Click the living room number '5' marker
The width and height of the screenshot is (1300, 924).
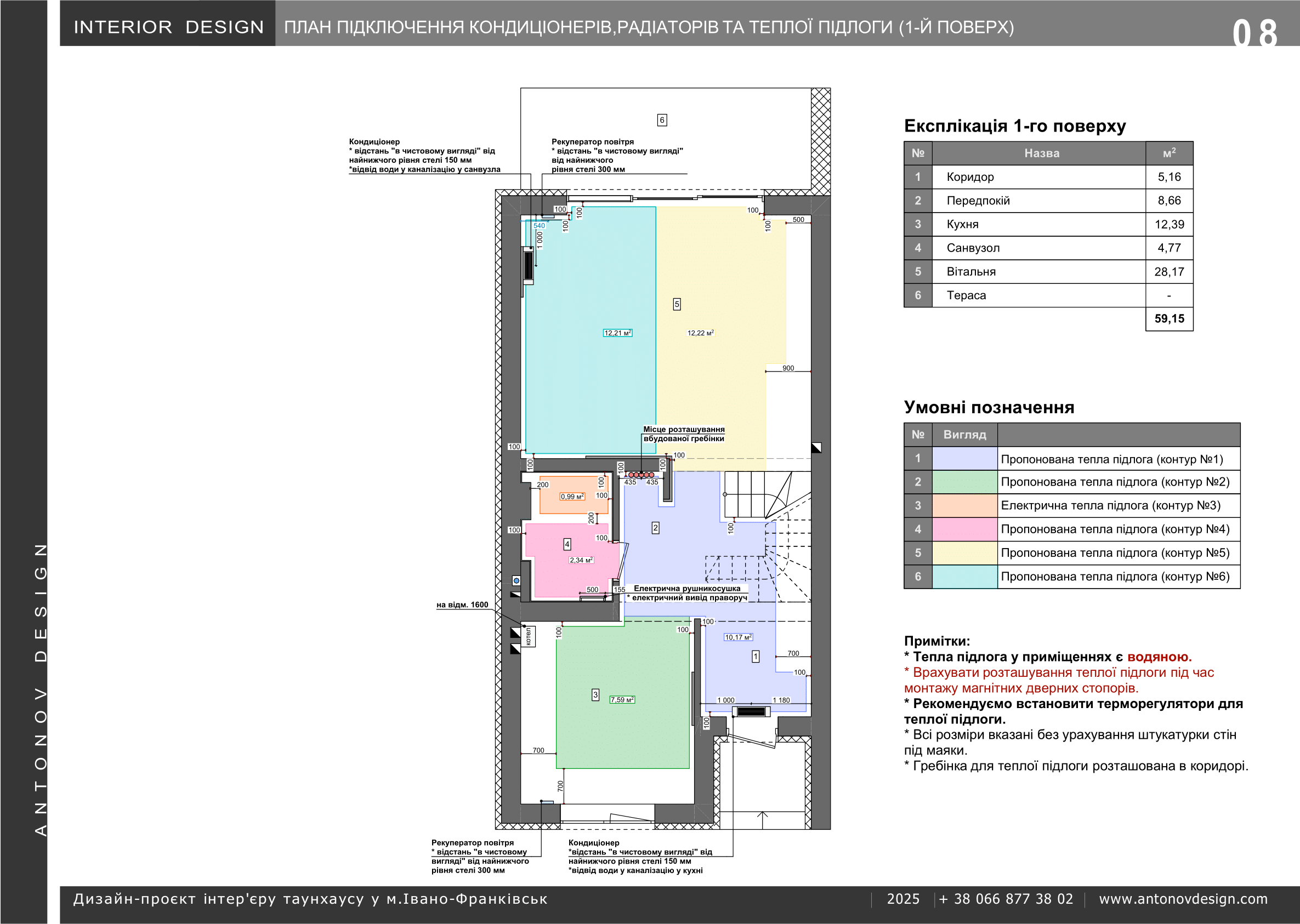(677, 304)
